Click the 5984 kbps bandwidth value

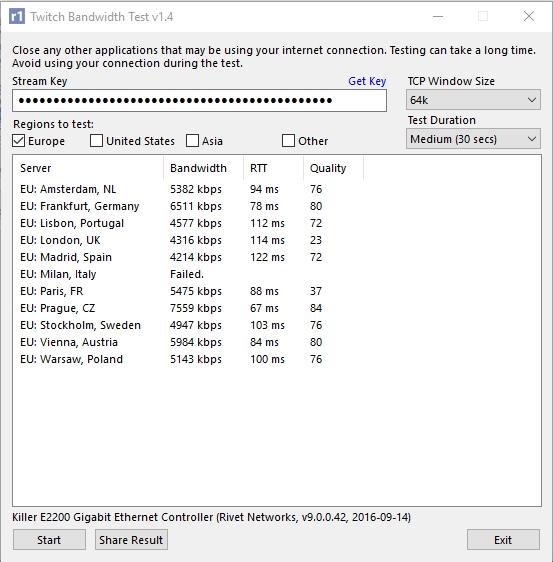[x=196, y=342]
